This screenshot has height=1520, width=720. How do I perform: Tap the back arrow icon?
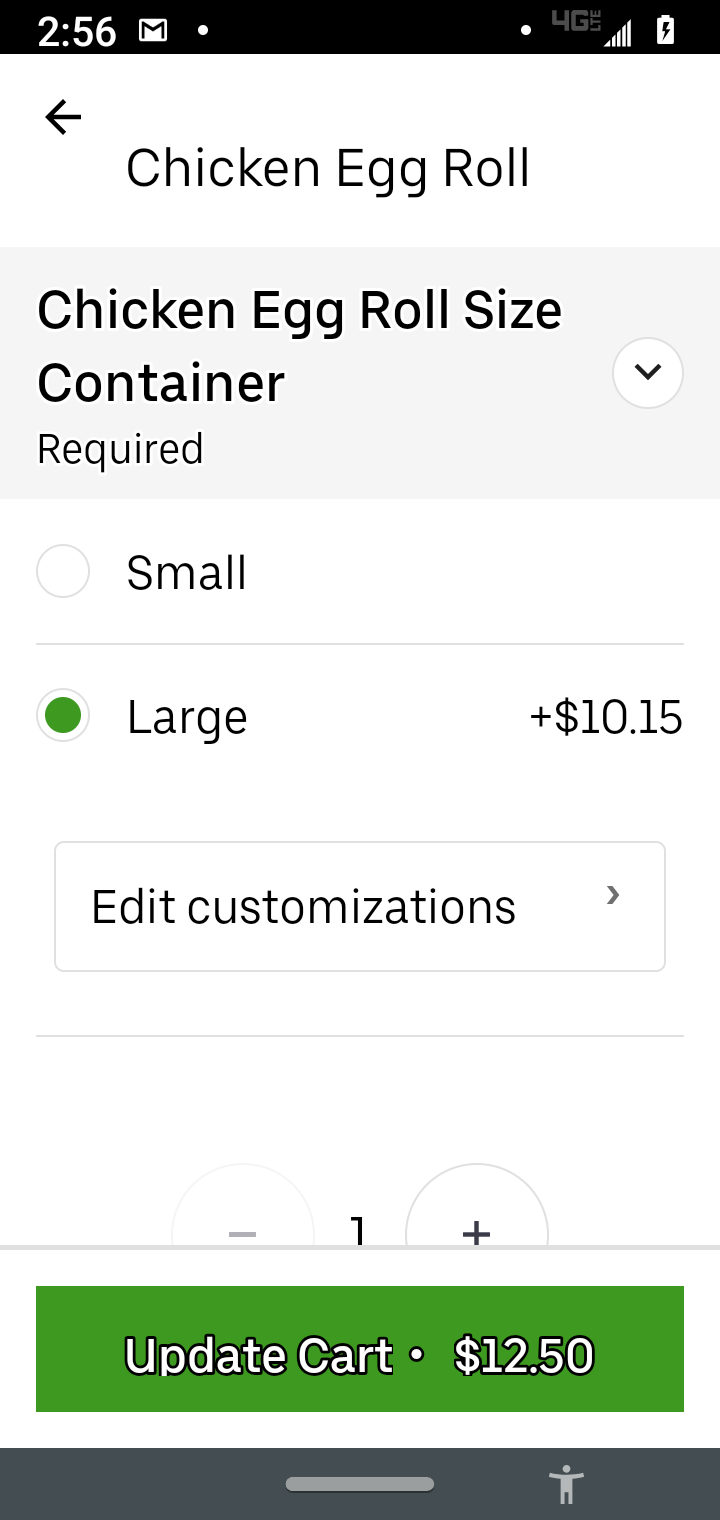[x=63, y=118]
